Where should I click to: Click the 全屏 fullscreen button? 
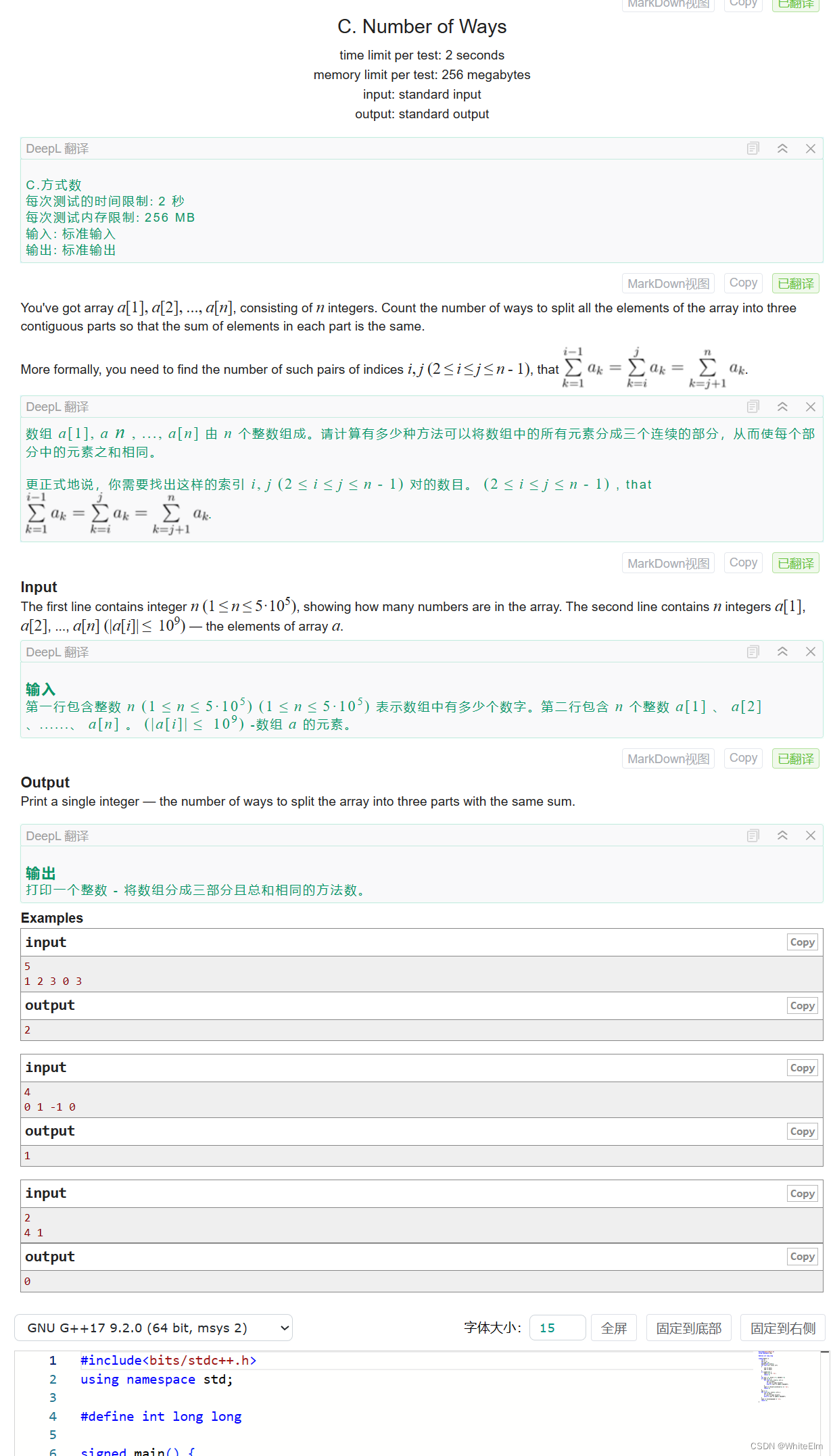(613, 1328)
